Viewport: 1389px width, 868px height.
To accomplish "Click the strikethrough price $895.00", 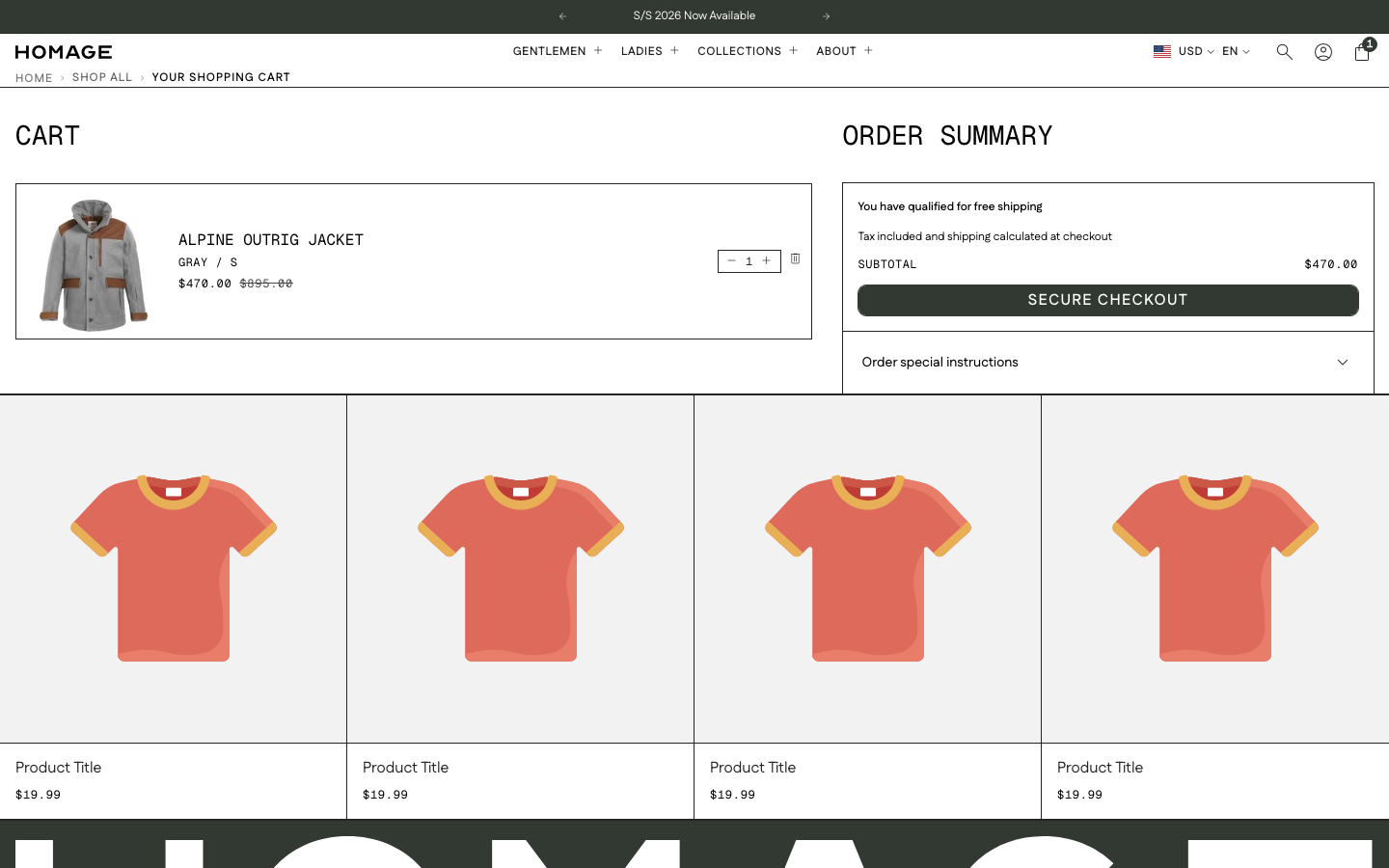I will pos(266,284).
